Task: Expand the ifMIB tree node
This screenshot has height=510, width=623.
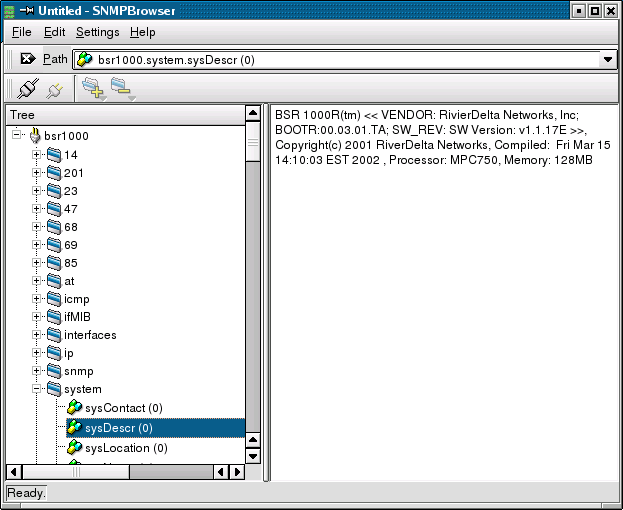Action: pos(36,317)
